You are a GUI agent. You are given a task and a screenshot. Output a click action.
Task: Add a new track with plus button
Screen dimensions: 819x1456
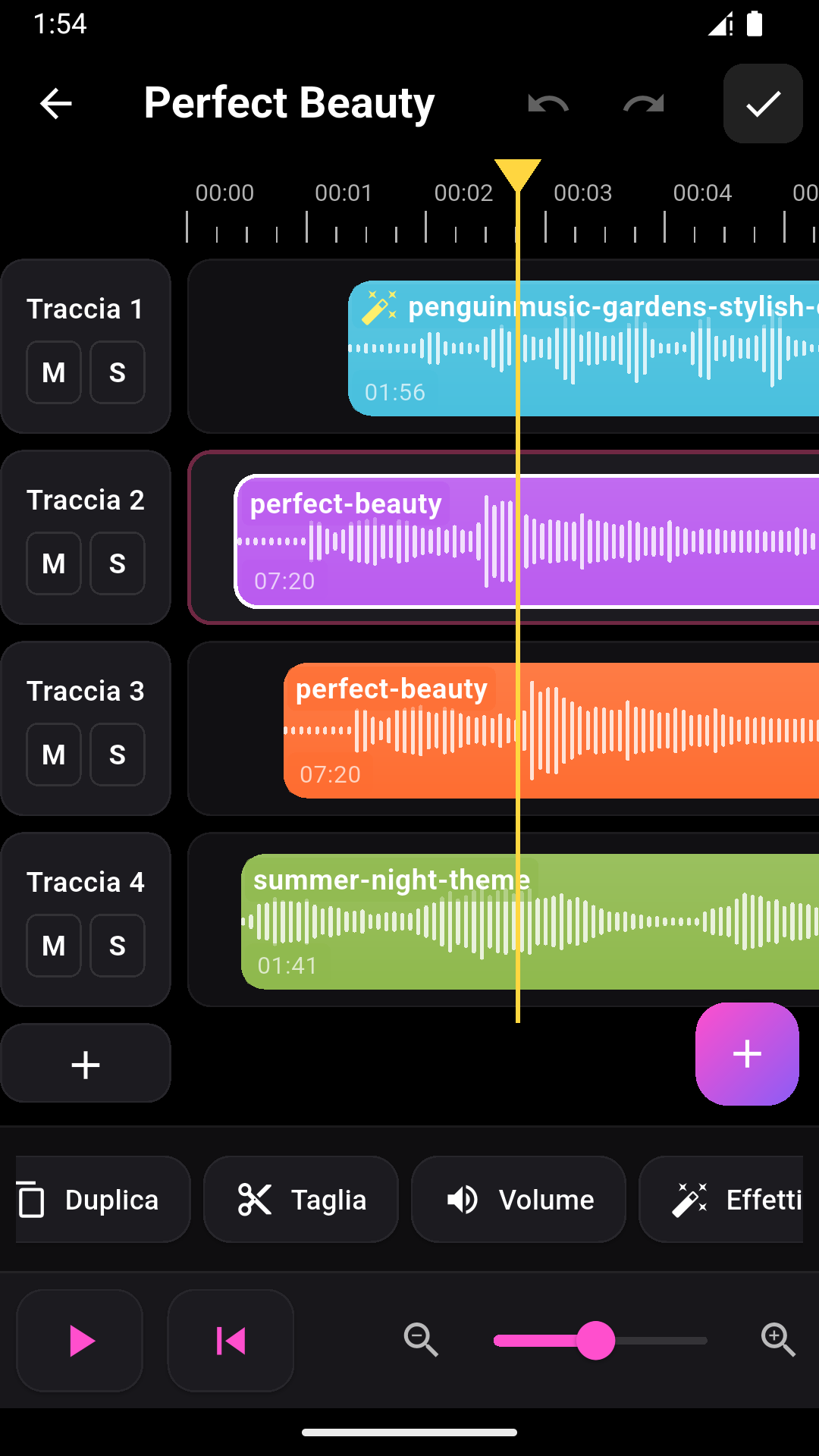point(86,1064)
